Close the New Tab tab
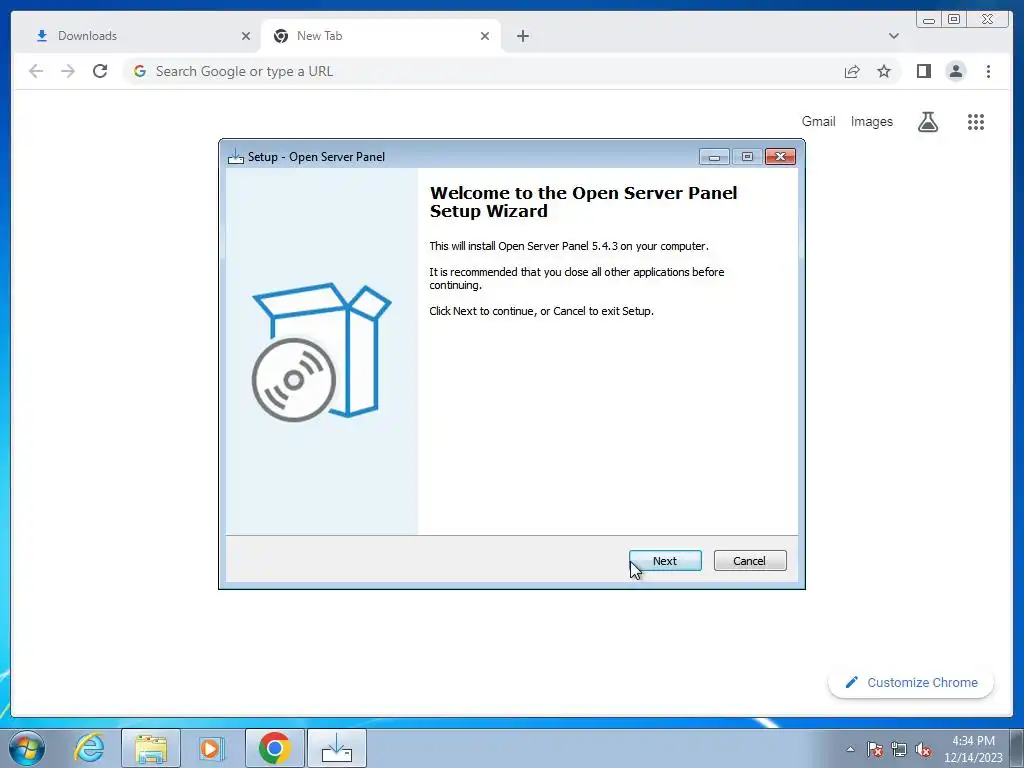1024x768 pixels. (x=485, y=36)
